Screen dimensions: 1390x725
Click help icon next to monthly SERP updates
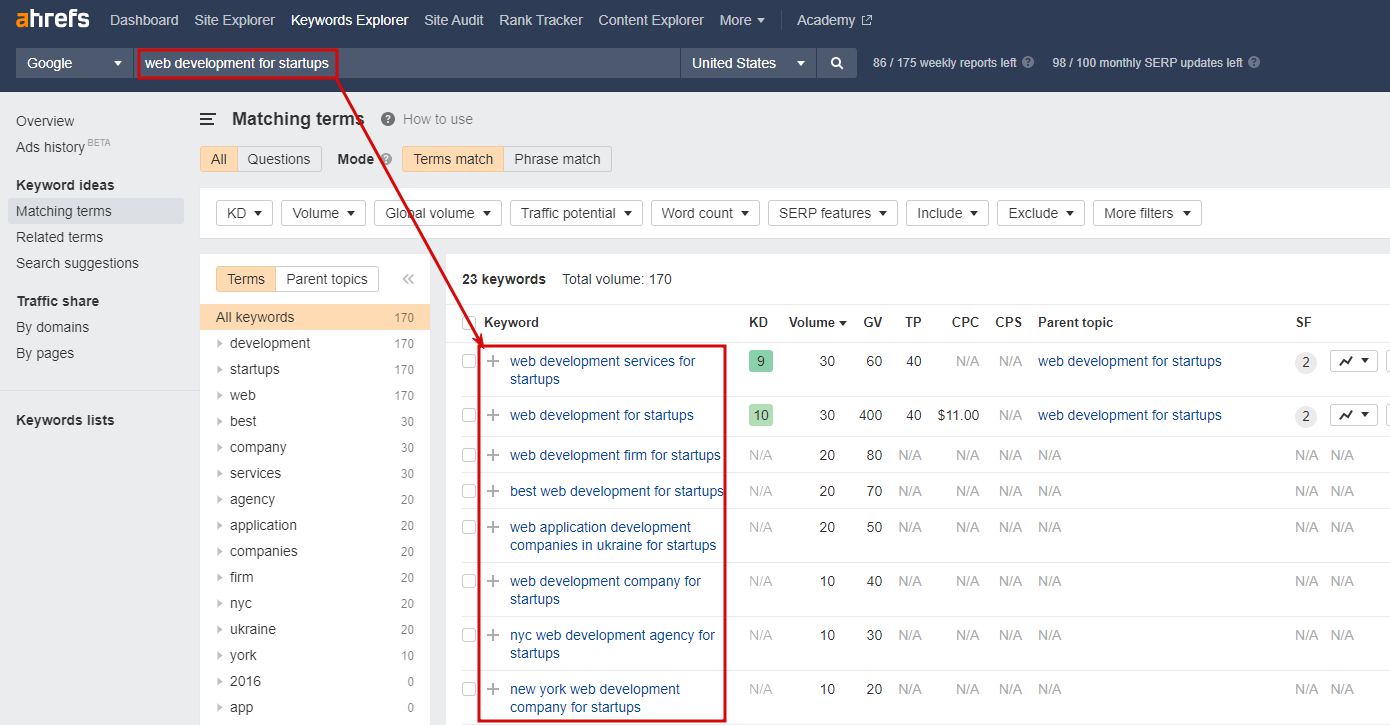pos(1254,62)
